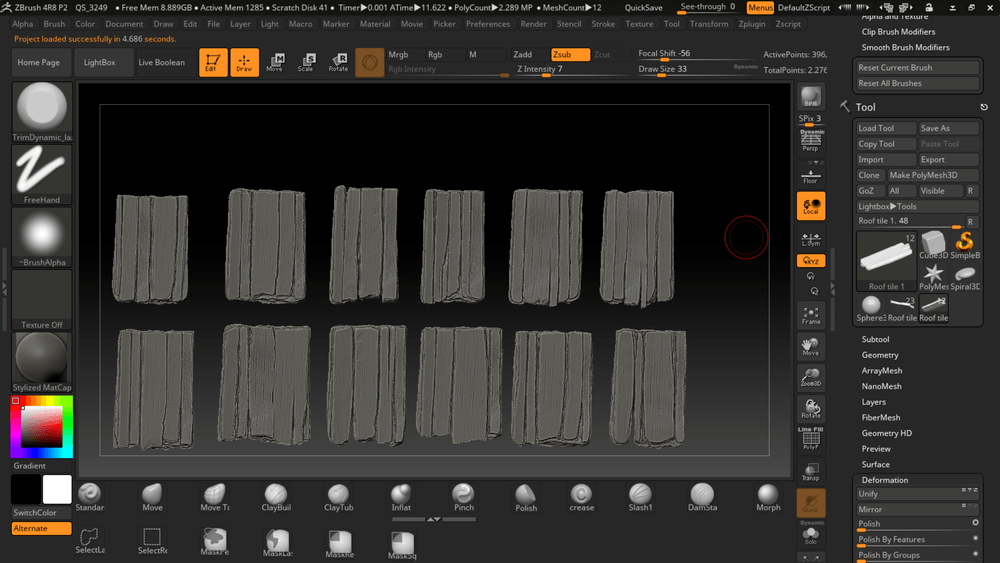Image resolution: width=1000 pixels, height=563 pixels.
Task: Pick the Pinch brush icon
Action: 463,496
